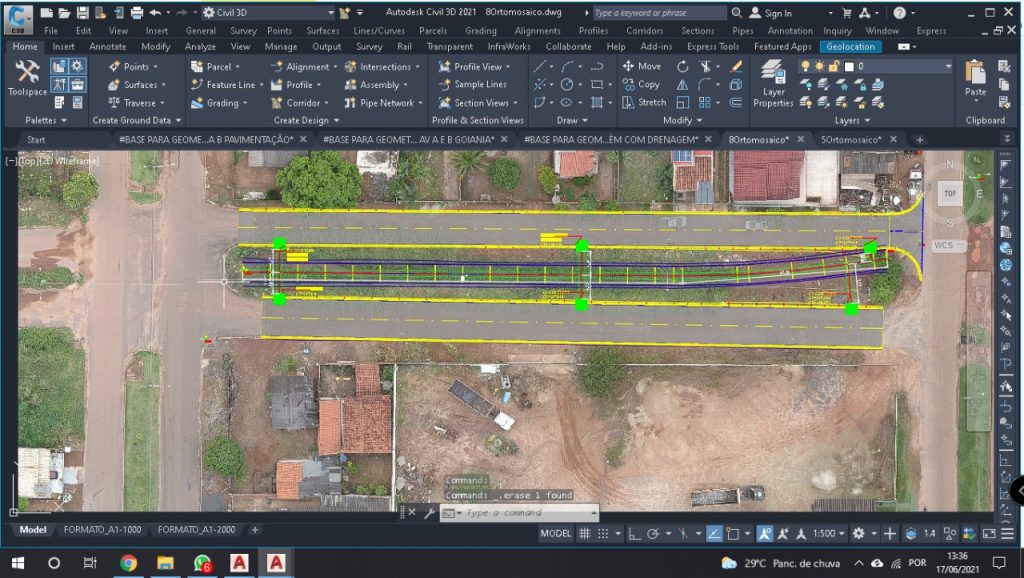Click the MODEL space button in status bar
This screenshot has height=578, width=1024.
point(556,534)
